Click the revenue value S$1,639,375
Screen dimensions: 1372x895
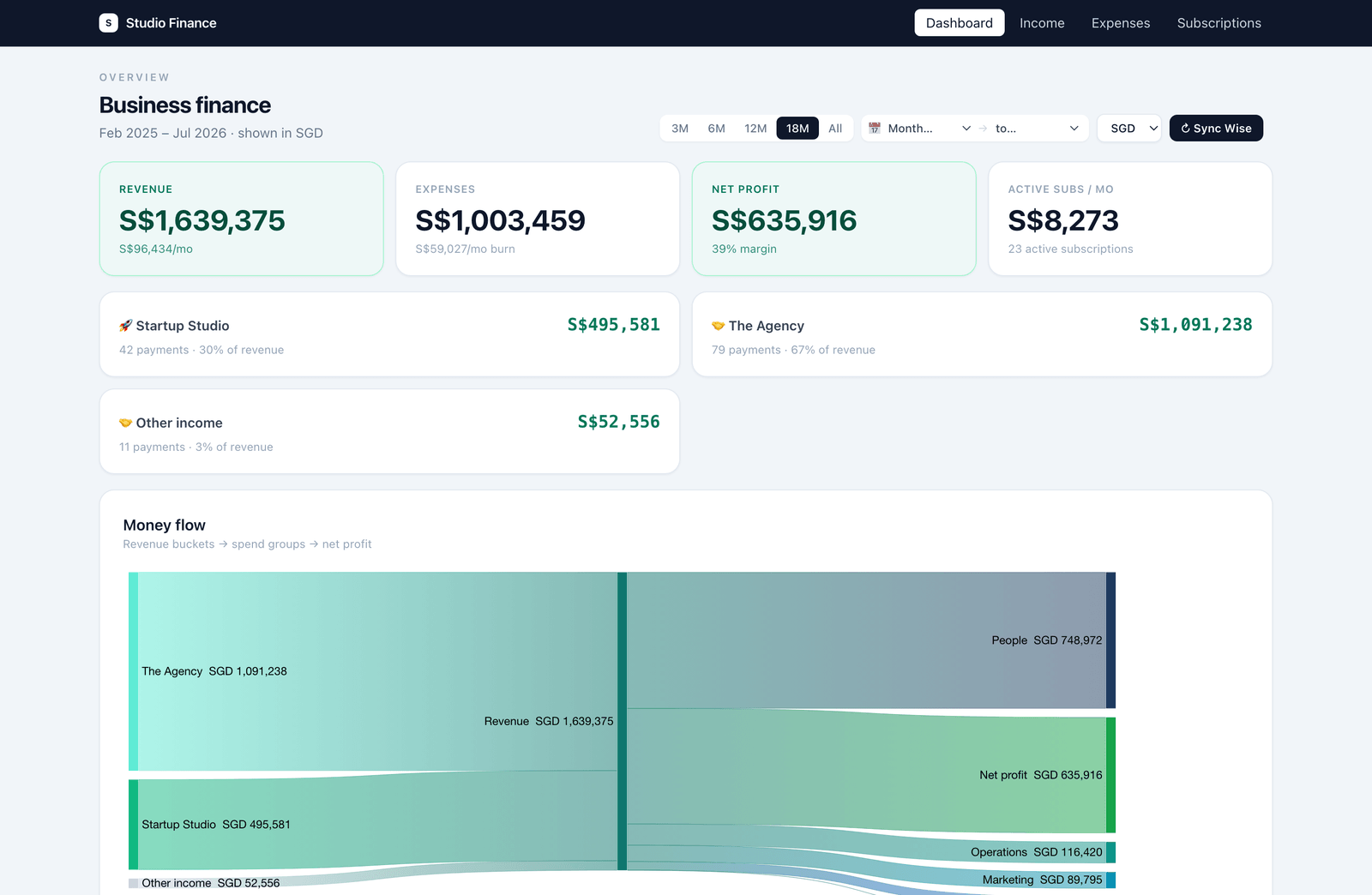pyautogui.click(x=202, y=220)
